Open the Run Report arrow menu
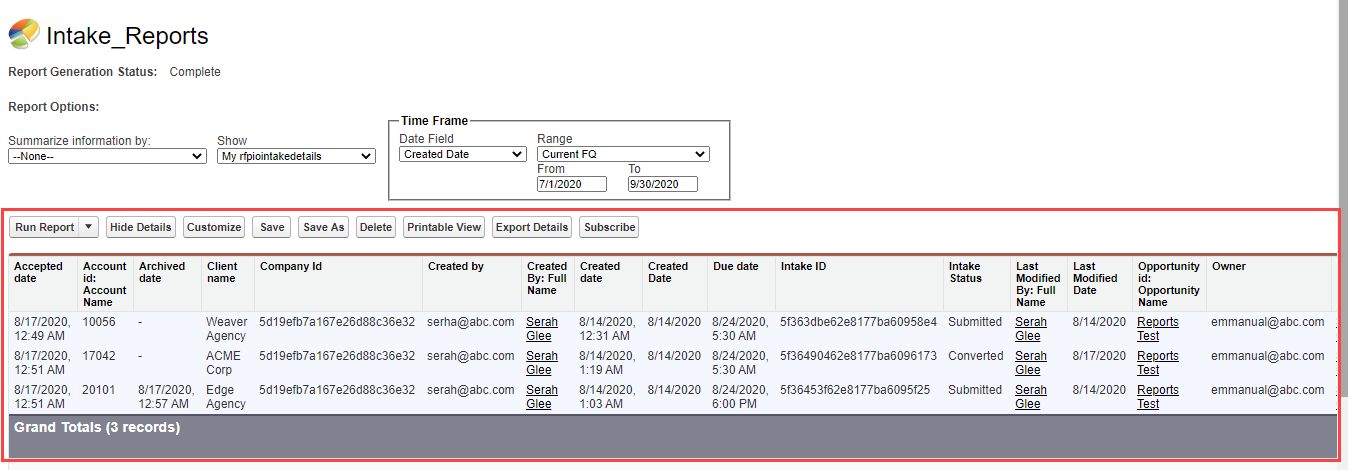 [88, 227]
